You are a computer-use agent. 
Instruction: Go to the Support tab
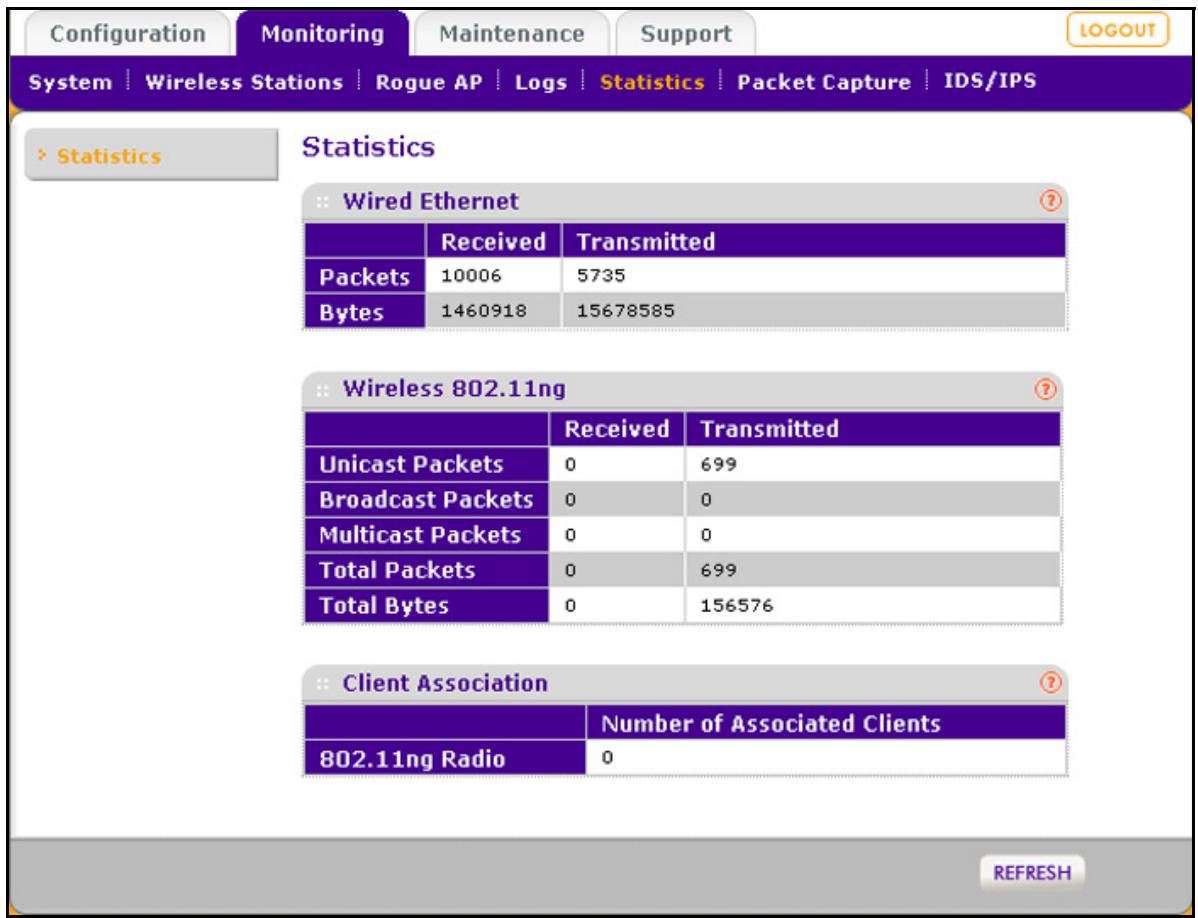coord(685,34)
